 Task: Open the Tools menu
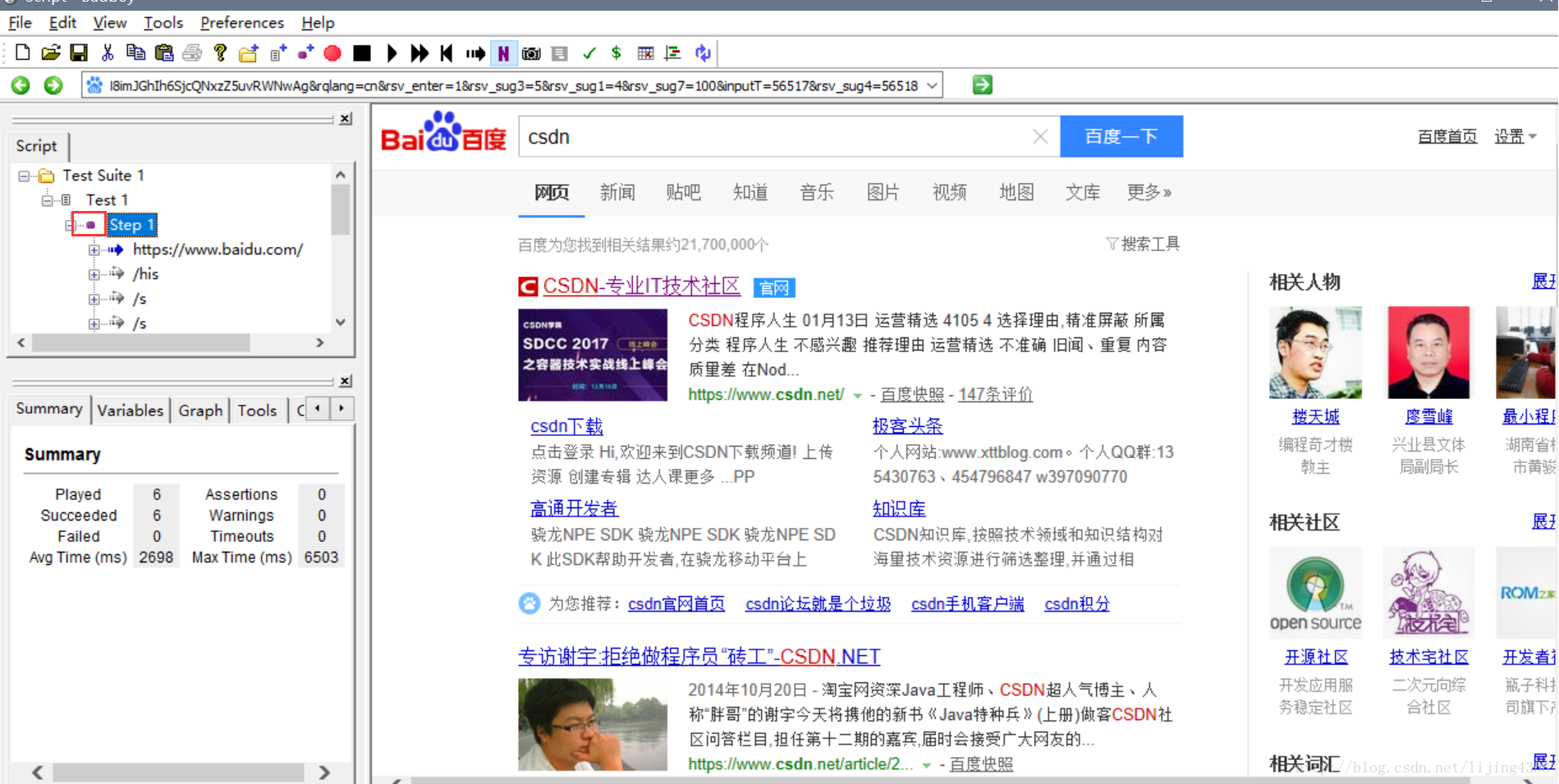coord(163,22)
